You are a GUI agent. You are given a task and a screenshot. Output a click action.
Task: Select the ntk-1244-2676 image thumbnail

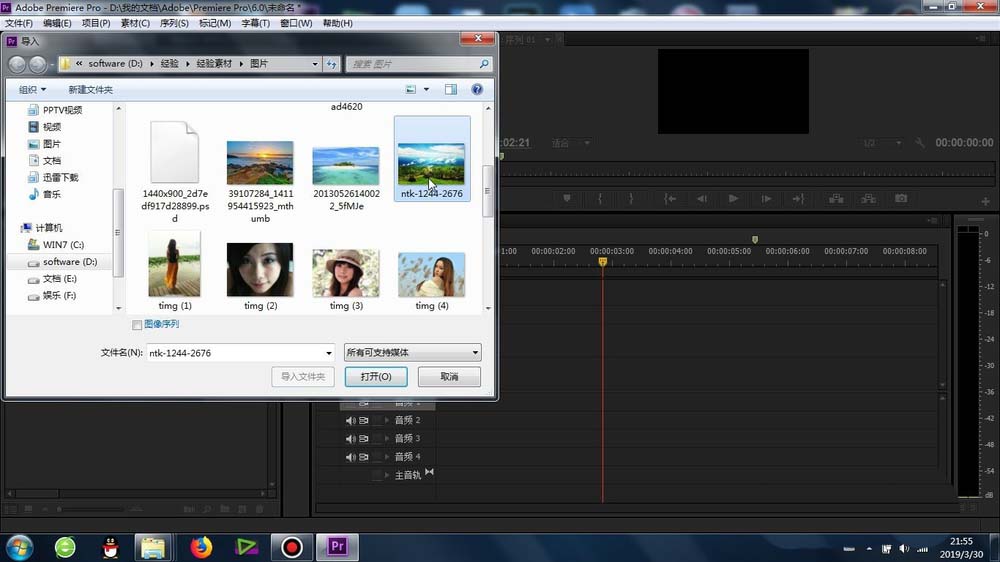[x=432, y=159]
